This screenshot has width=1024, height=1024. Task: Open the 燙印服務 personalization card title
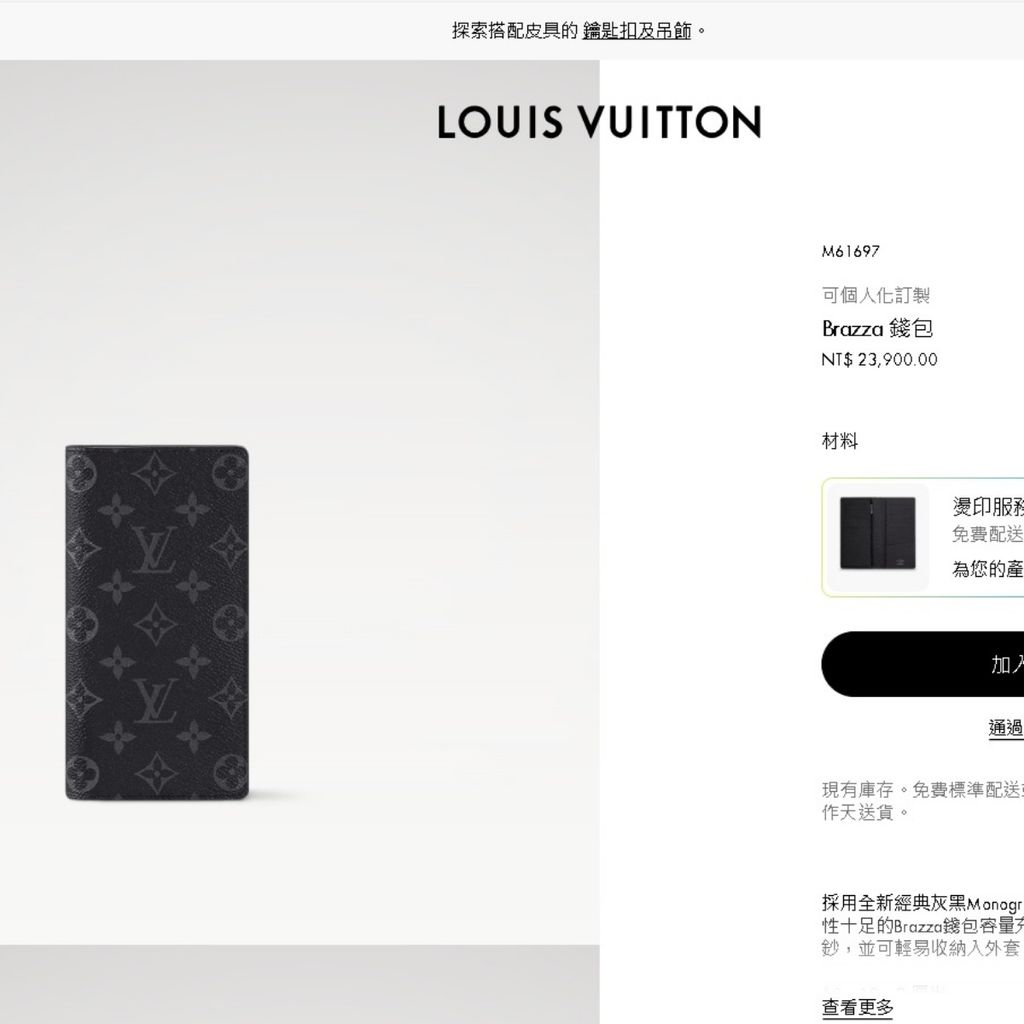[x=987, y=506]
